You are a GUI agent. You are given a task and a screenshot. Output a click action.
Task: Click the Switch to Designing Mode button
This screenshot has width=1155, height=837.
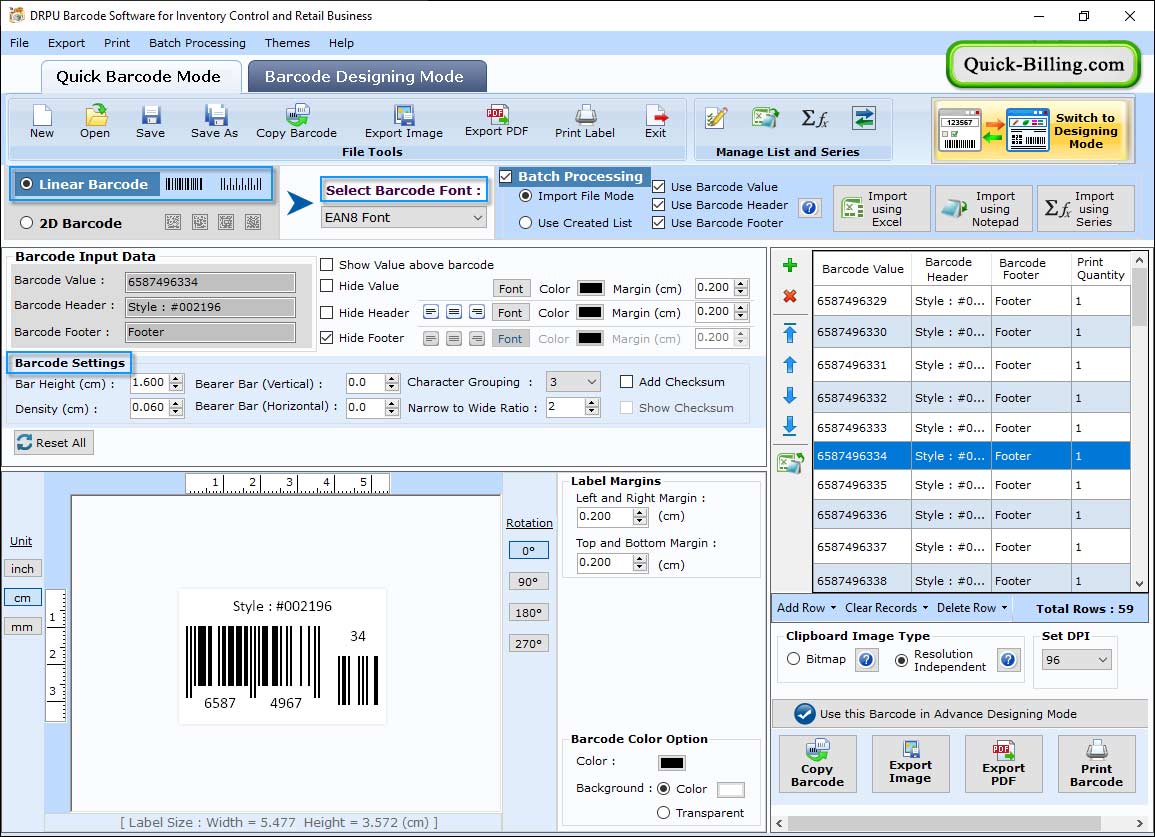(x=1033, y=130)
